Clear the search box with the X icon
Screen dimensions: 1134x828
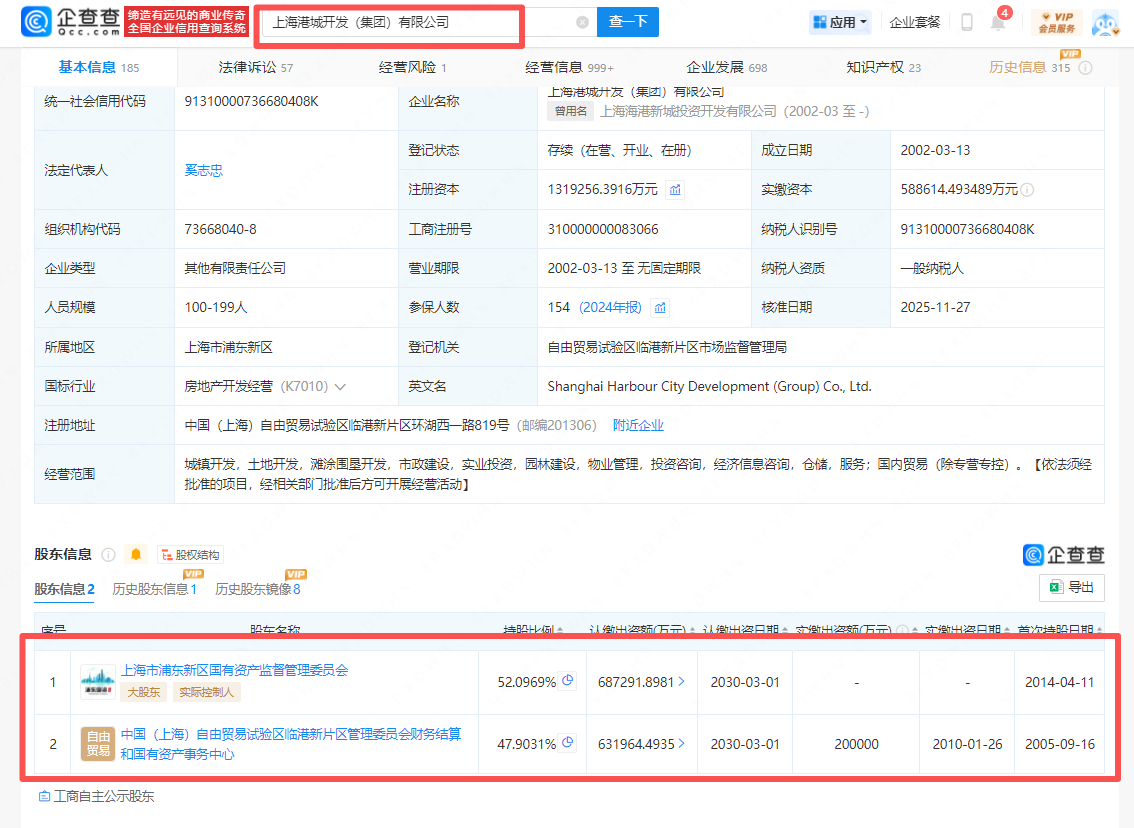(582, 22)
